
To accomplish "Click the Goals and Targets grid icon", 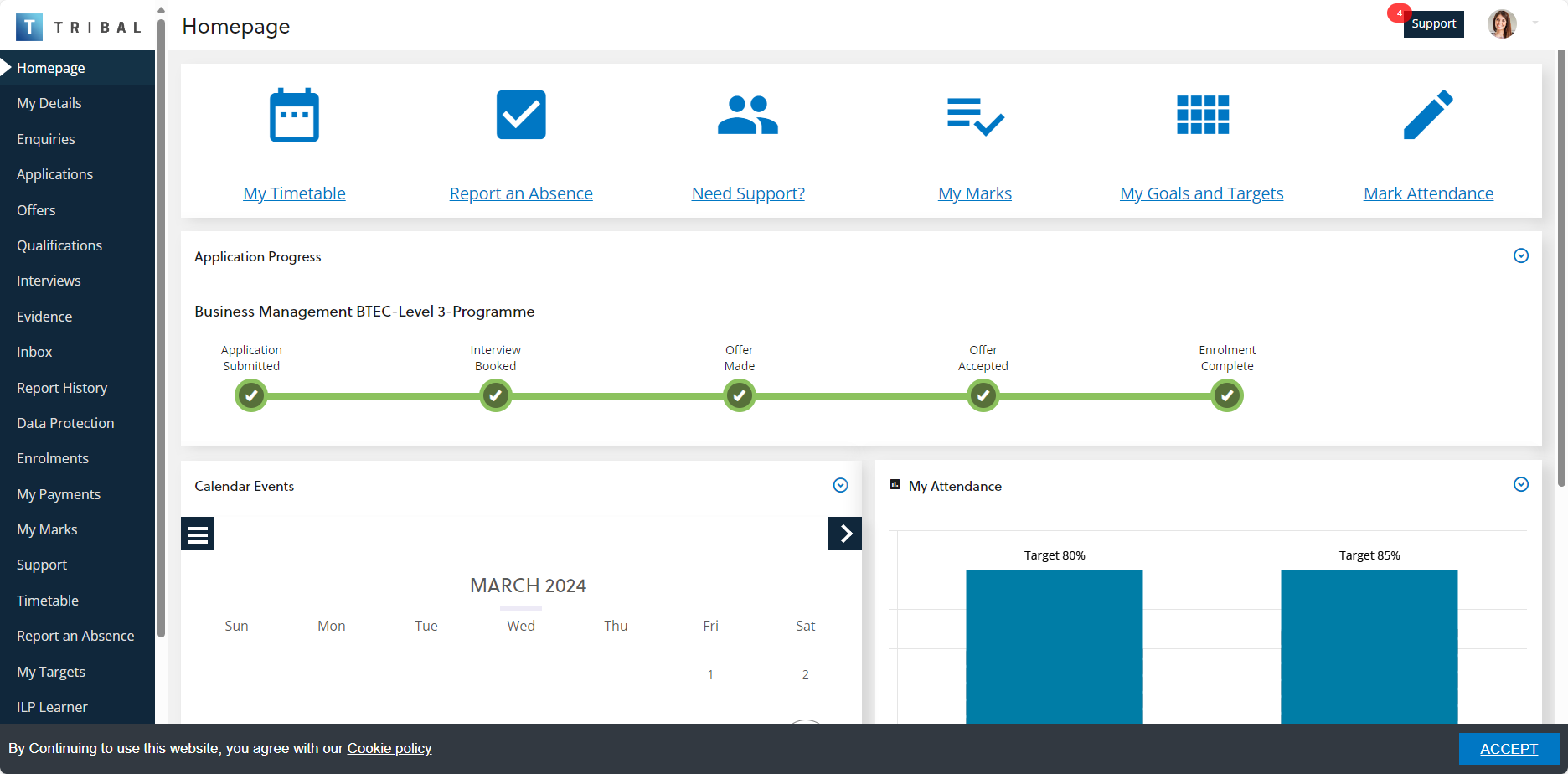I will (1203, 115).
